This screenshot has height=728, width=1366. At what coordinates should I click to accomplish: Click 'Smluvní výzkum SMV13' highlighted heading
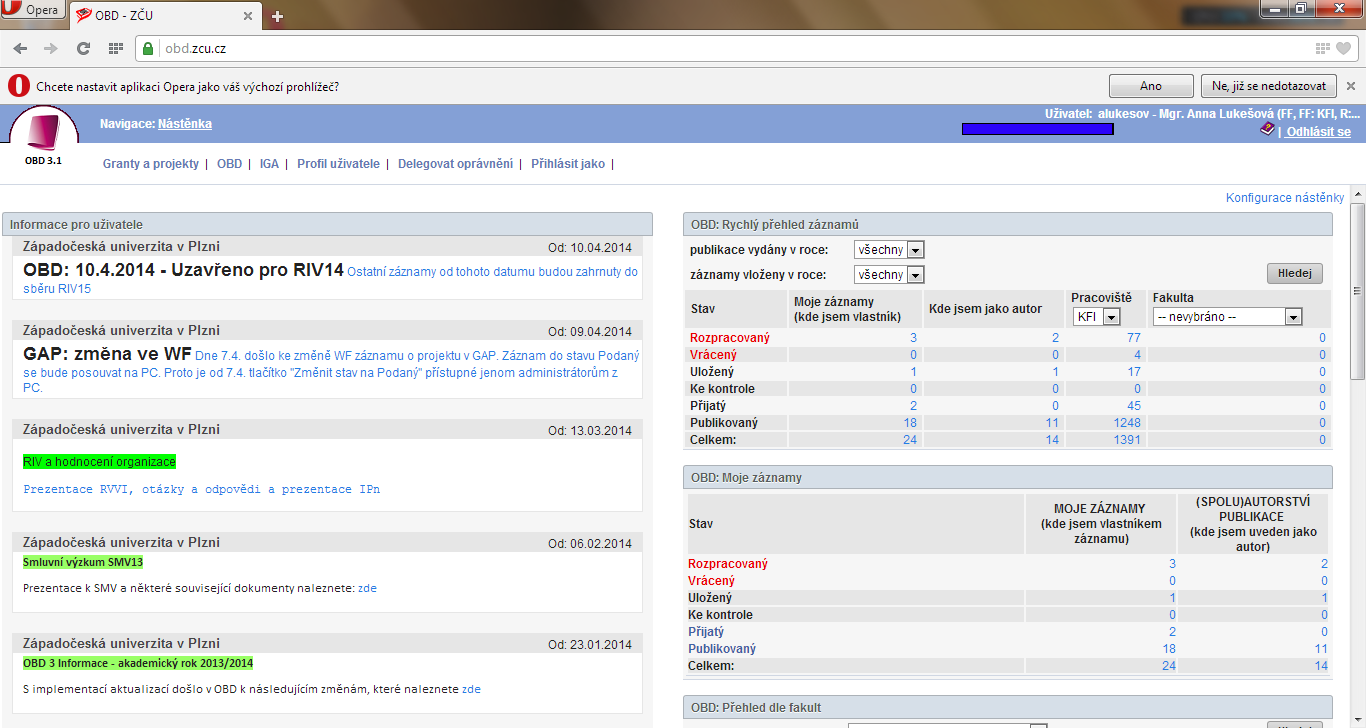[83, 562]
